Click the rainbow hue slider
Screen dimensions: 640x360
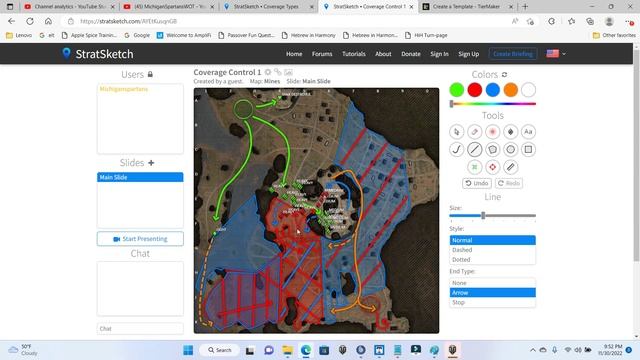click(493, 104)
